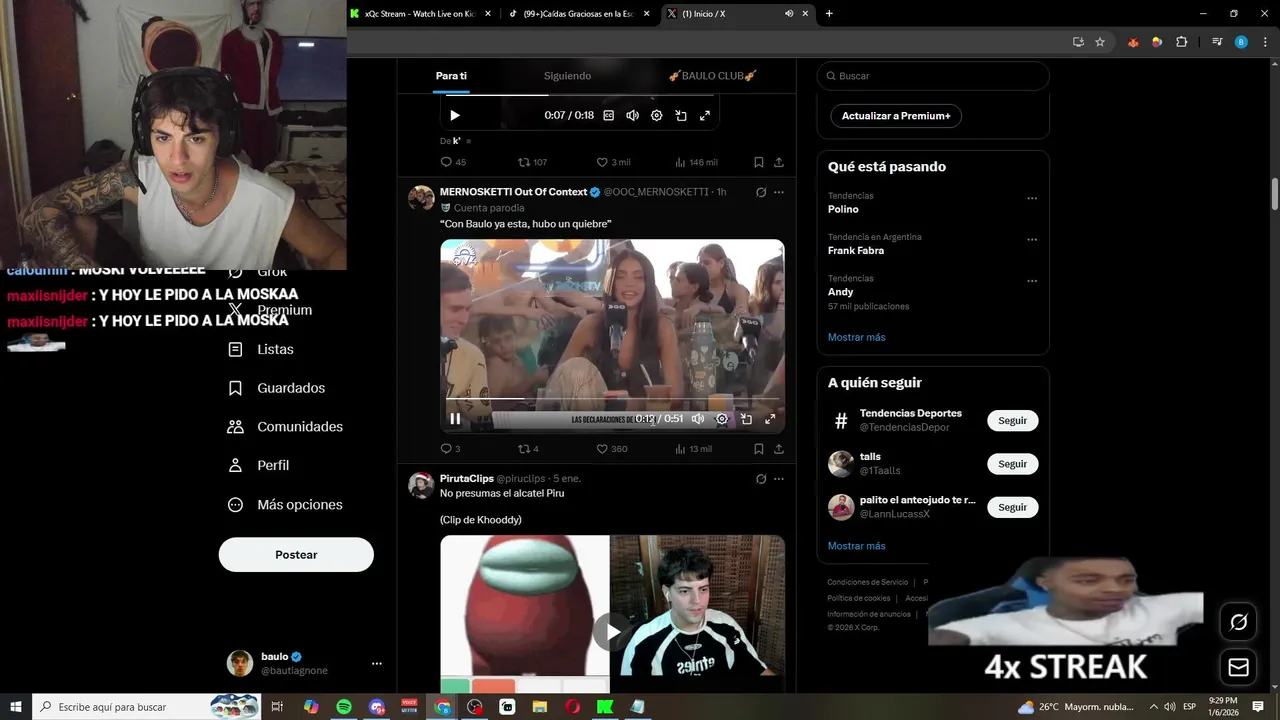1280x720 pixels.
Task: Open Windows Start menu
Action: (16, 707)
